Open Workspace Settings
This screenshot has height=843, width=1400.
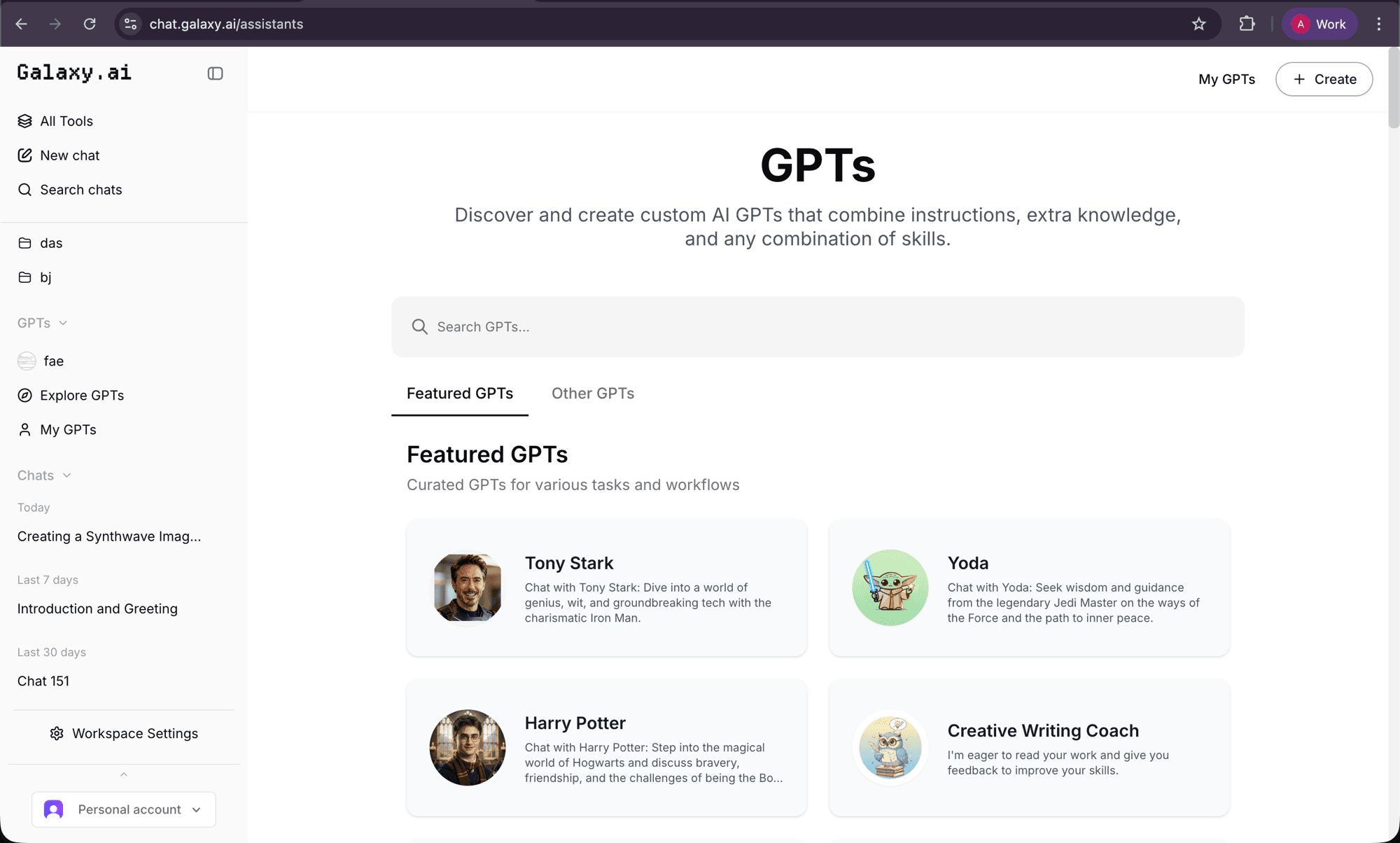(123, 733)
